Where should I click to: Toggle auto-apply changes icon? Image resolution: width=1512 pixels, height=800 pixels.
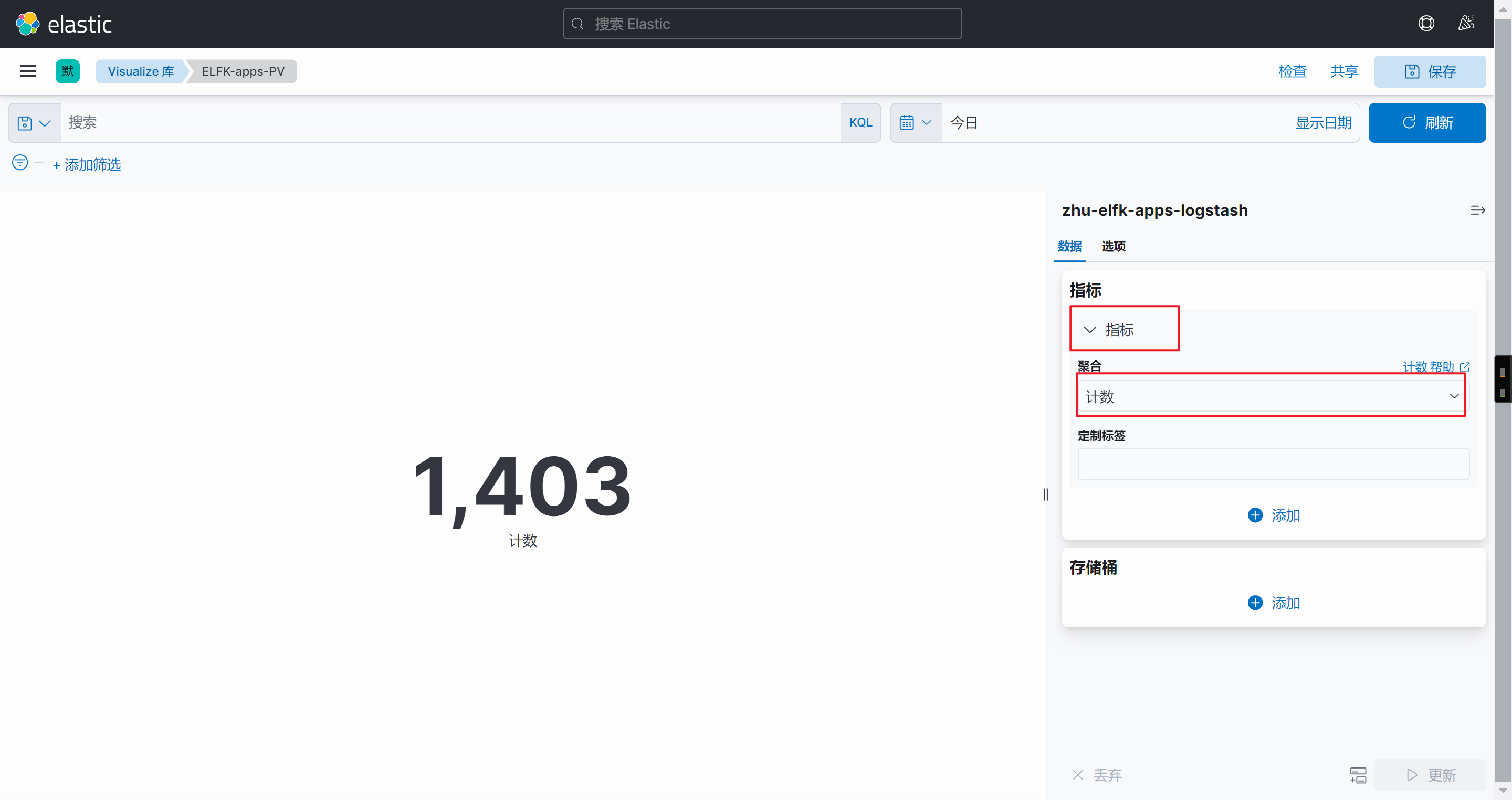(x=1358, y=775)
